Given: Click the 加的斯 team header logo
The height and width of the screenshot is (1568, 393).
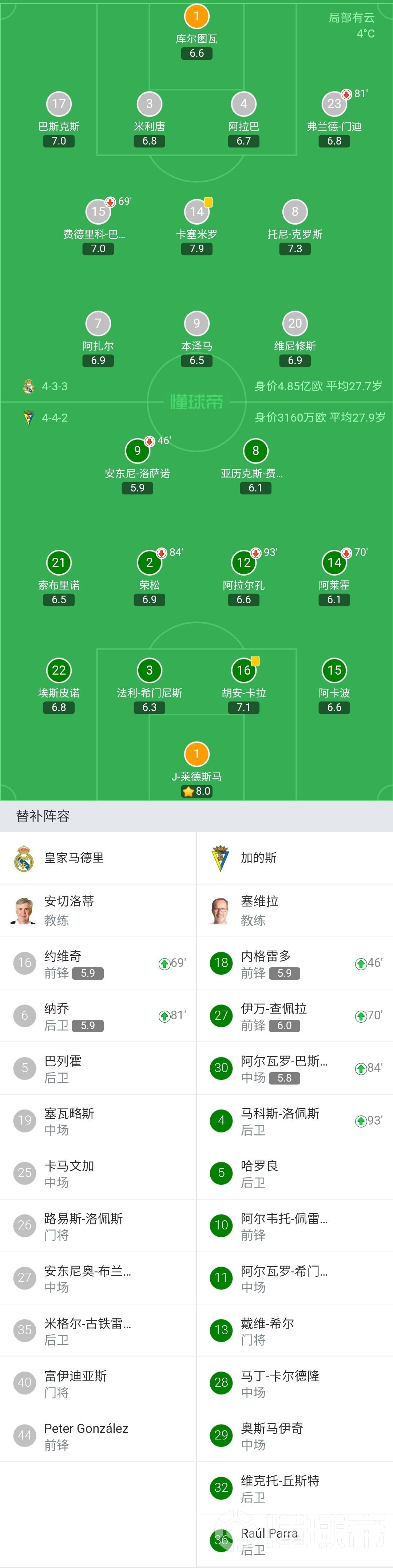Looking at the screenshot, I should coord(220,858).
